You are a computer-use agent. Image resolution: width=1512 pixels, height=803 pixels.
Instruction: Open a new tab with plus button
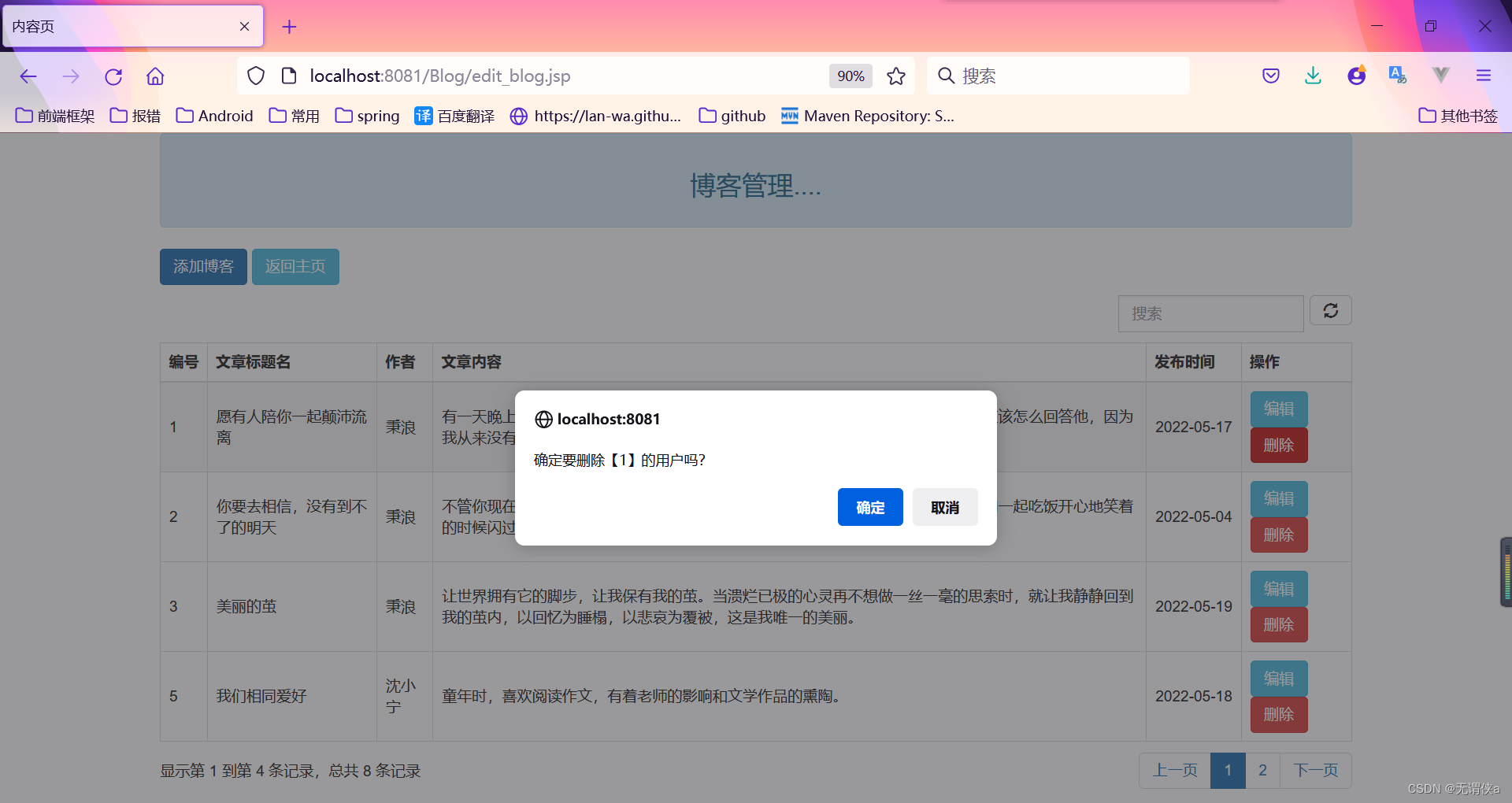[289, 27]
